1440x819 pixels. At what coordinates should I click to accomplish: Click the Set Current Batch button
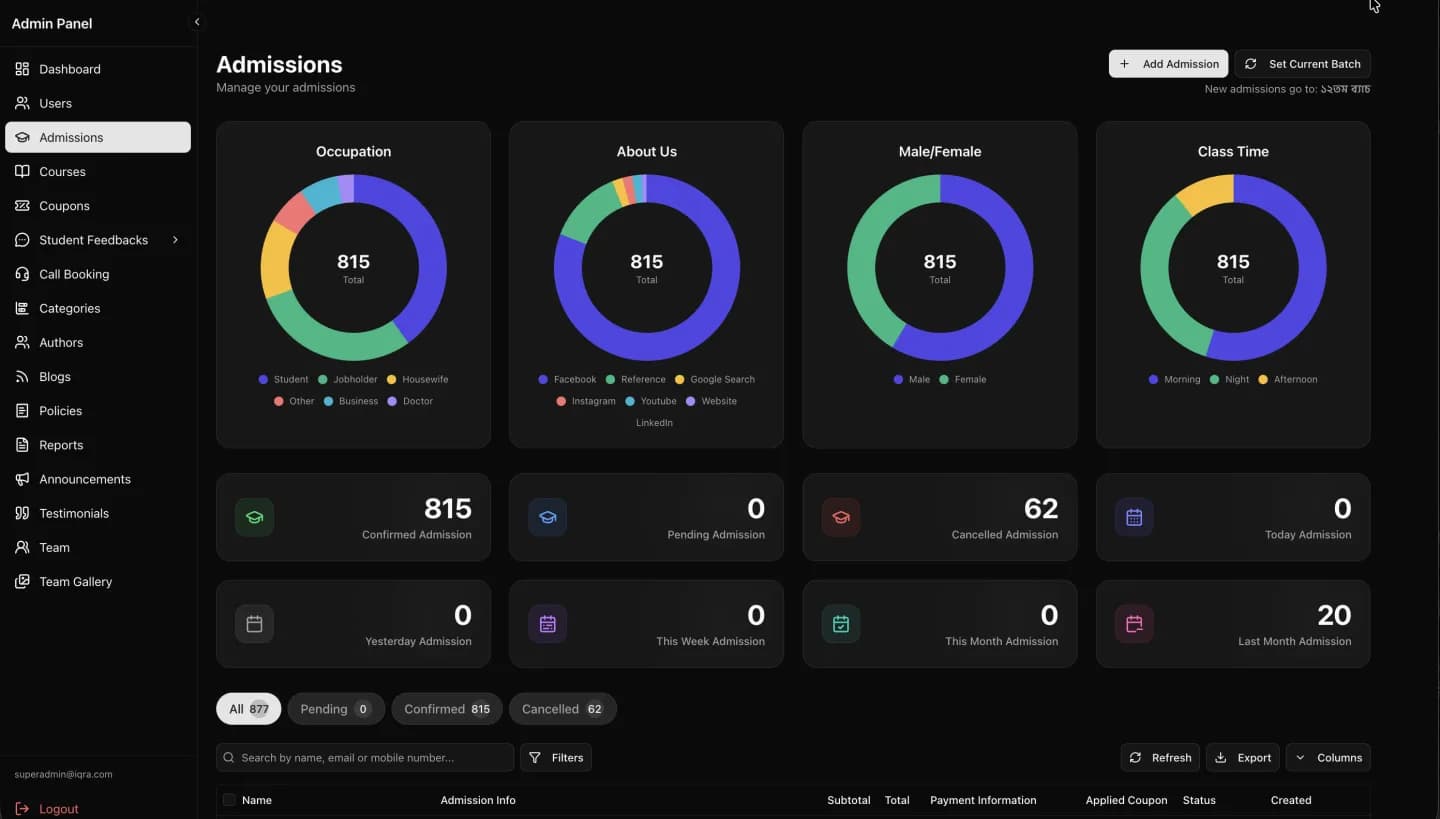tap(1303, 64)
